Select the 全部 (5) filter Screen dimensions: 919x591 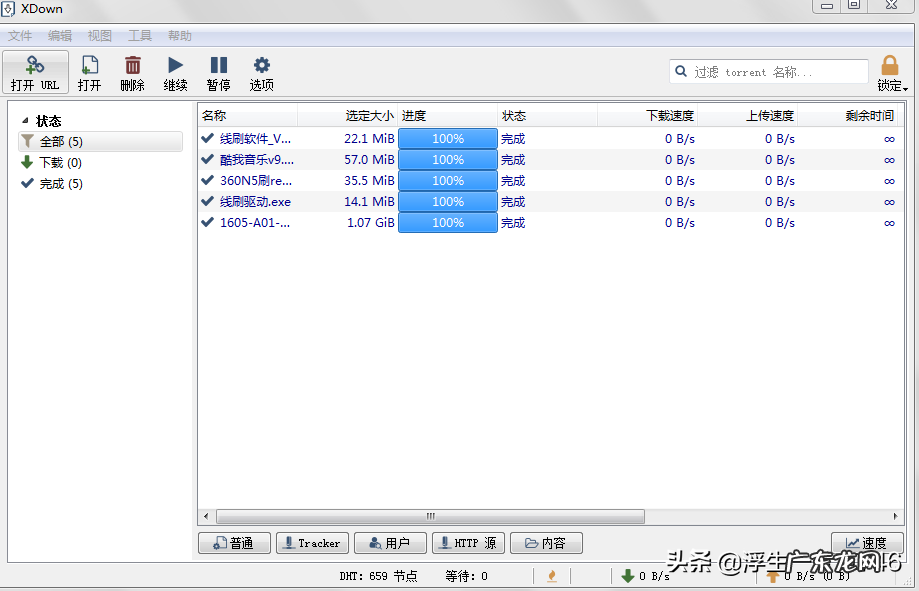pyautogui.click(x=101, y=141)
